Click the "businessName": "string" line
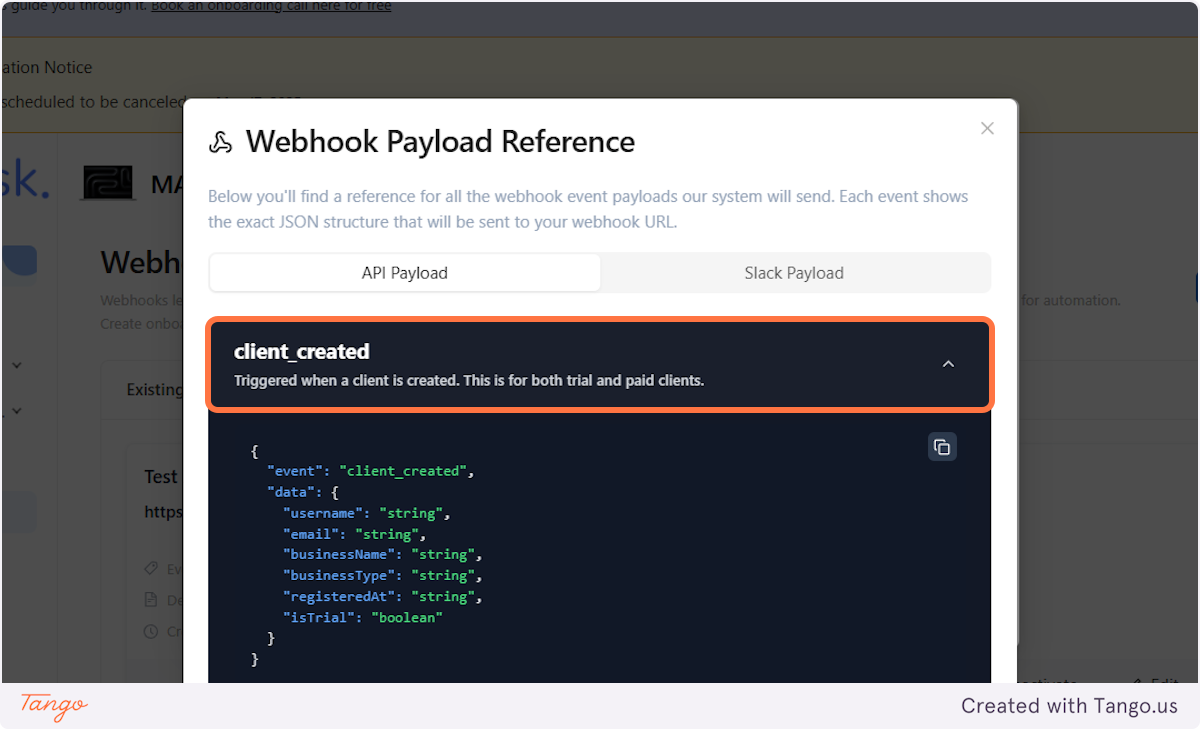The width and height of the screenshot is (1200, 729). pyautogui.click(x=383, y=554)
